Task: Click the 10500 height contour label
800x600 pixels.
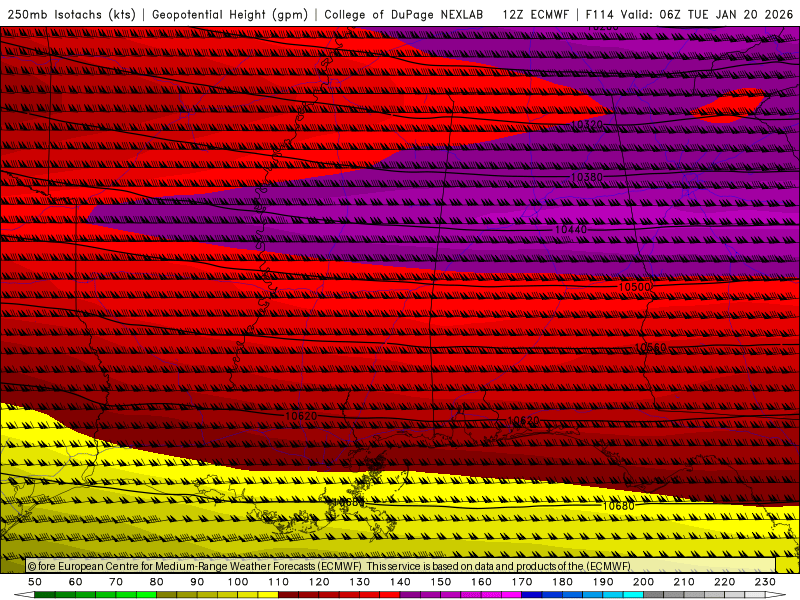Action: (635, 287)
